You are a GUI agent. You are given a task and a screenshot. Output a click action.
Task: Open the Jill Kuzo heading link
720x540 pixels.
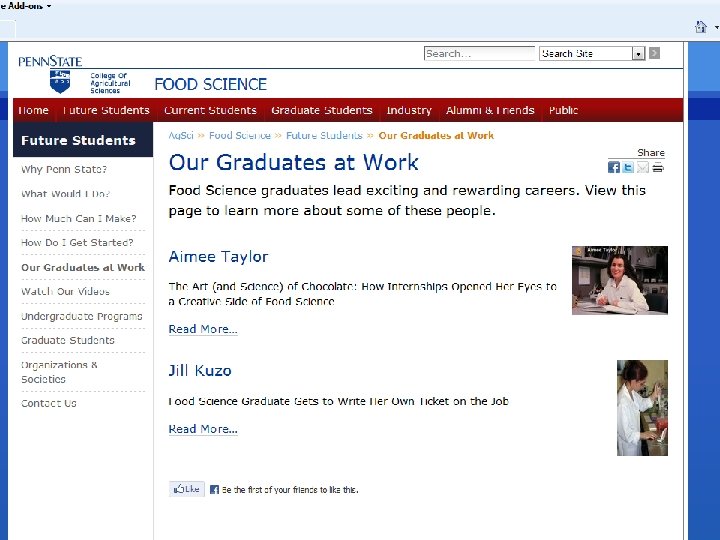coord(200,371)
